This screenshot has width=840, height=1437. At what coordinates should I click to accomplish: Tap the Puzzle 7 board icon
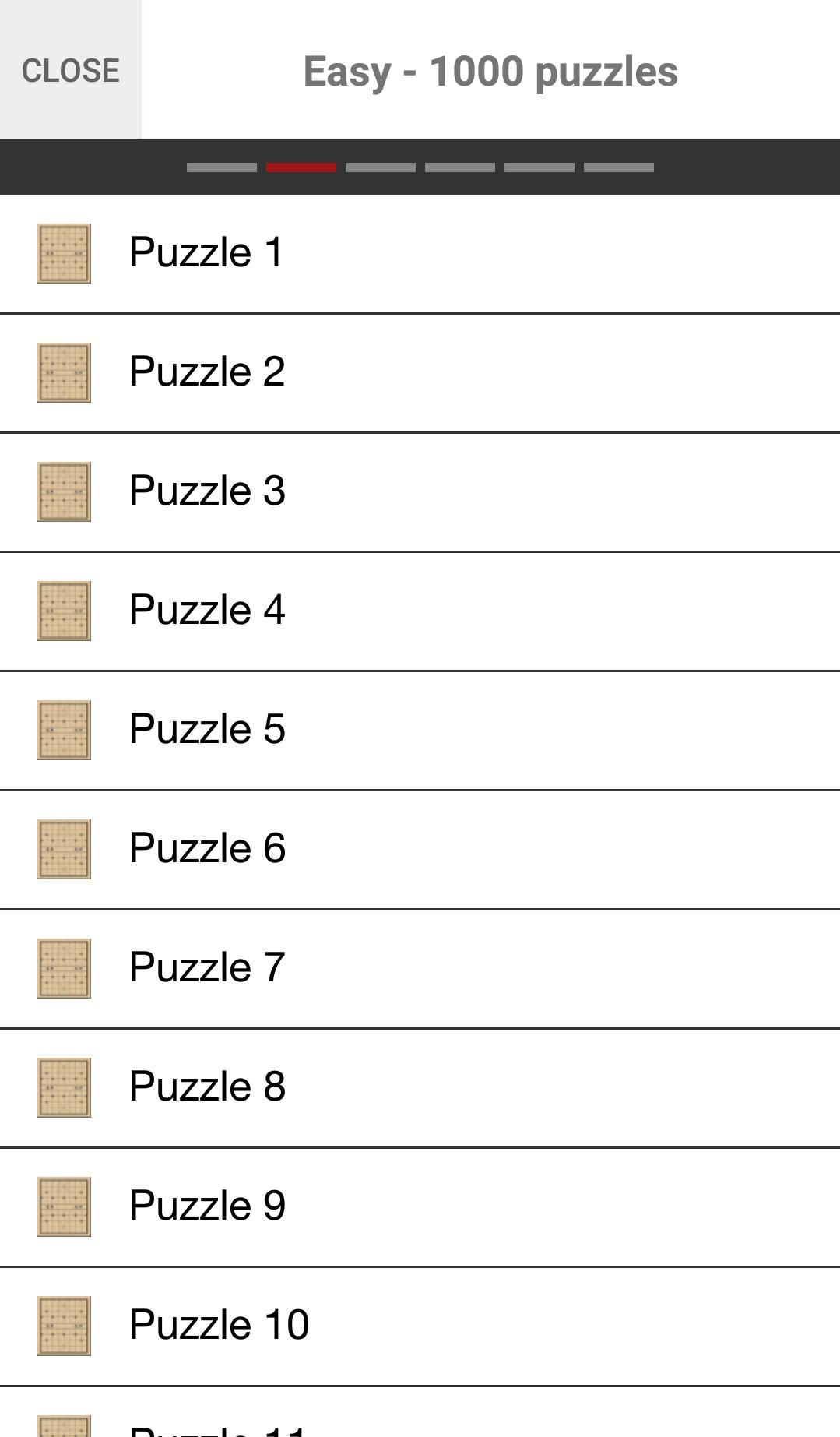(64, 968)
